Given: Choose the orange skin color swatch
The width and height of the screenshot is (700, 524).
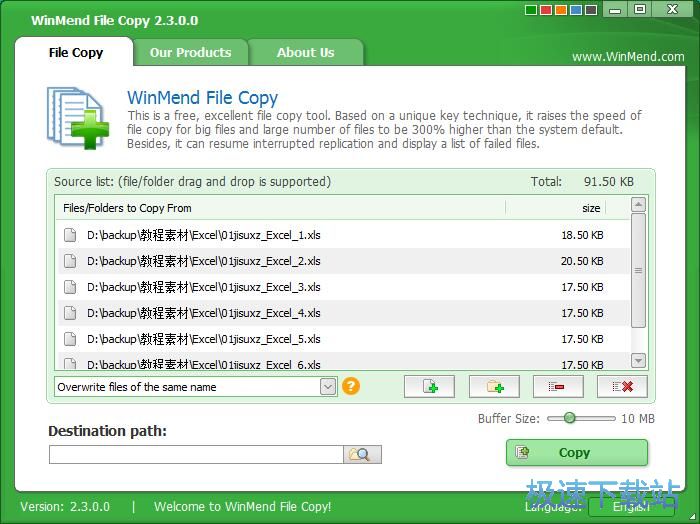Looking at the screenshot, I should coord(561,10).
